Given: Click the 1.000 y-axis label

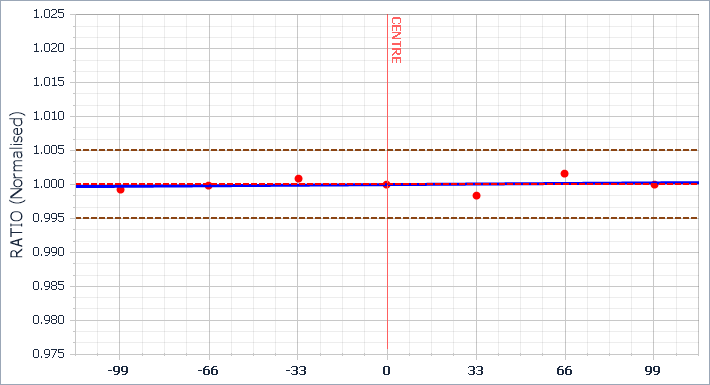Looking at the screenshot, I should (x=48, y=184).
